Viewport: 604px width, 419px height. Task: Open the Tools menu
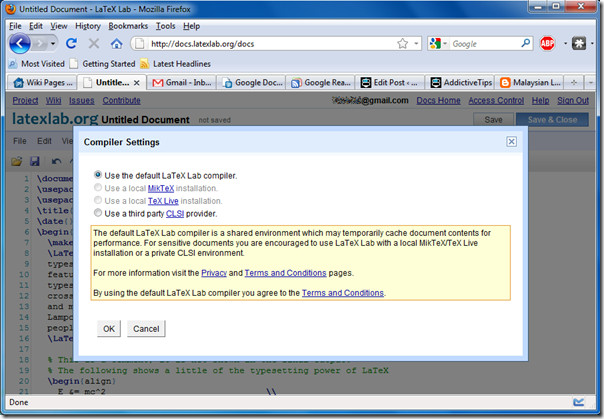pyautogui.click(x=166, y=26)
